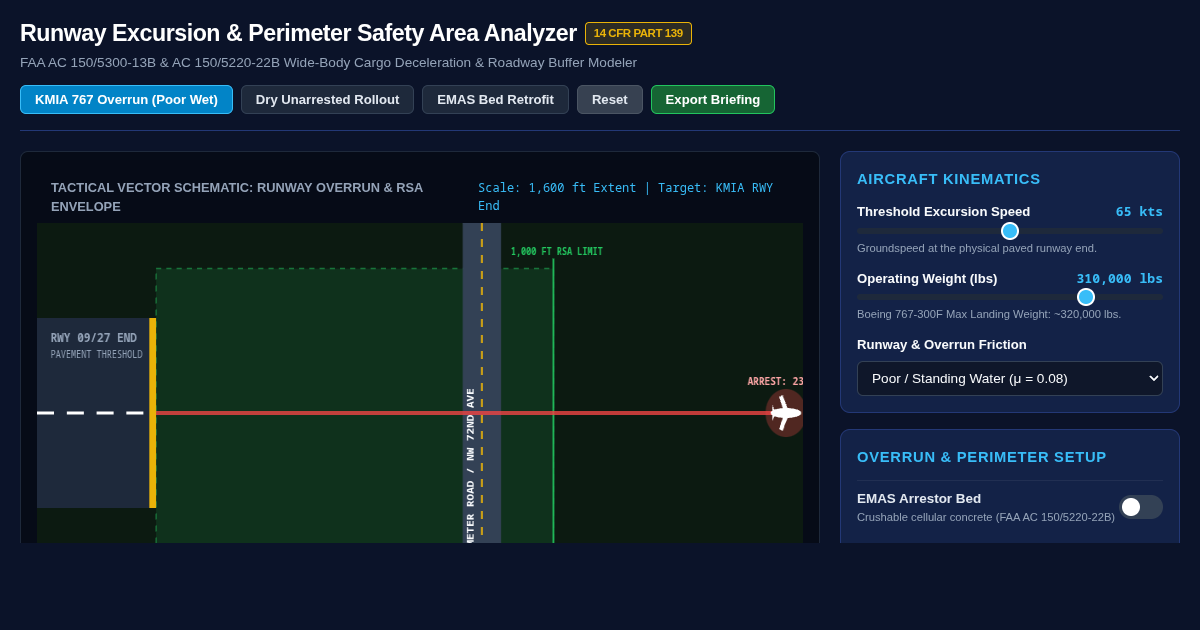
Task: Click the Boeing 767-300F weight note
Action: point(989,314)
